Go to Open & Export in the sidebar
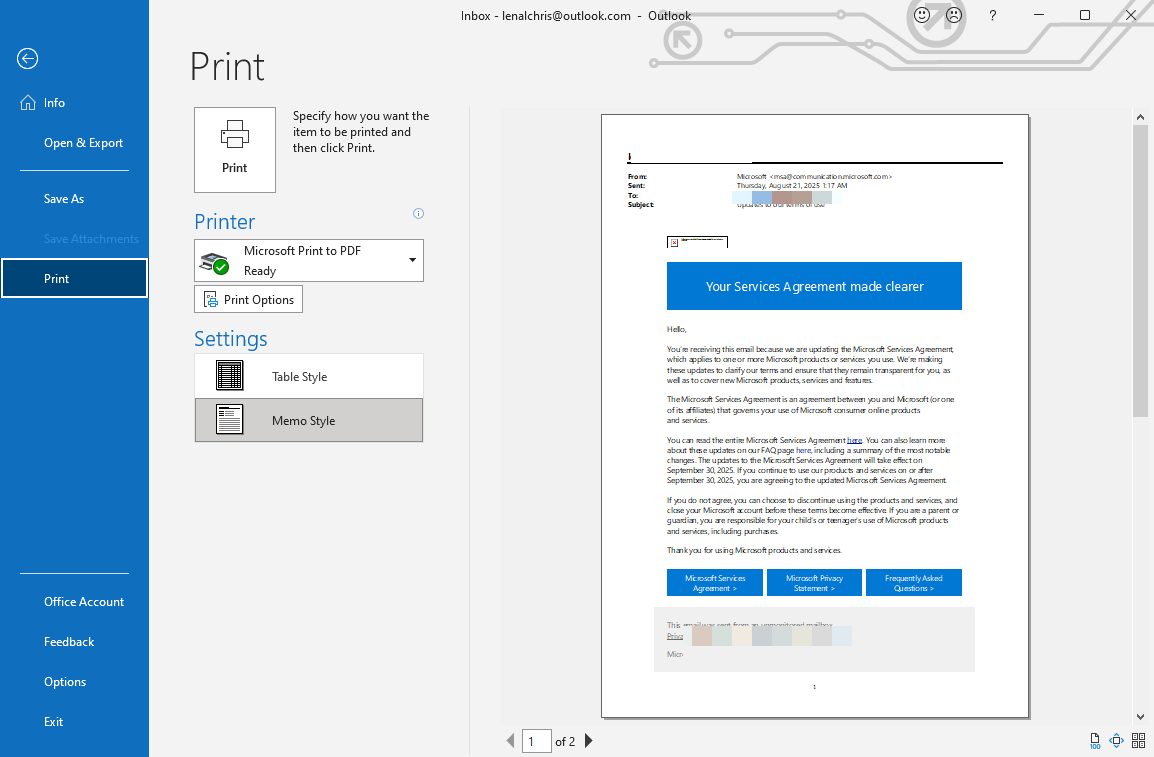This screenshot has height=757, width=1154. click(83, 142)
